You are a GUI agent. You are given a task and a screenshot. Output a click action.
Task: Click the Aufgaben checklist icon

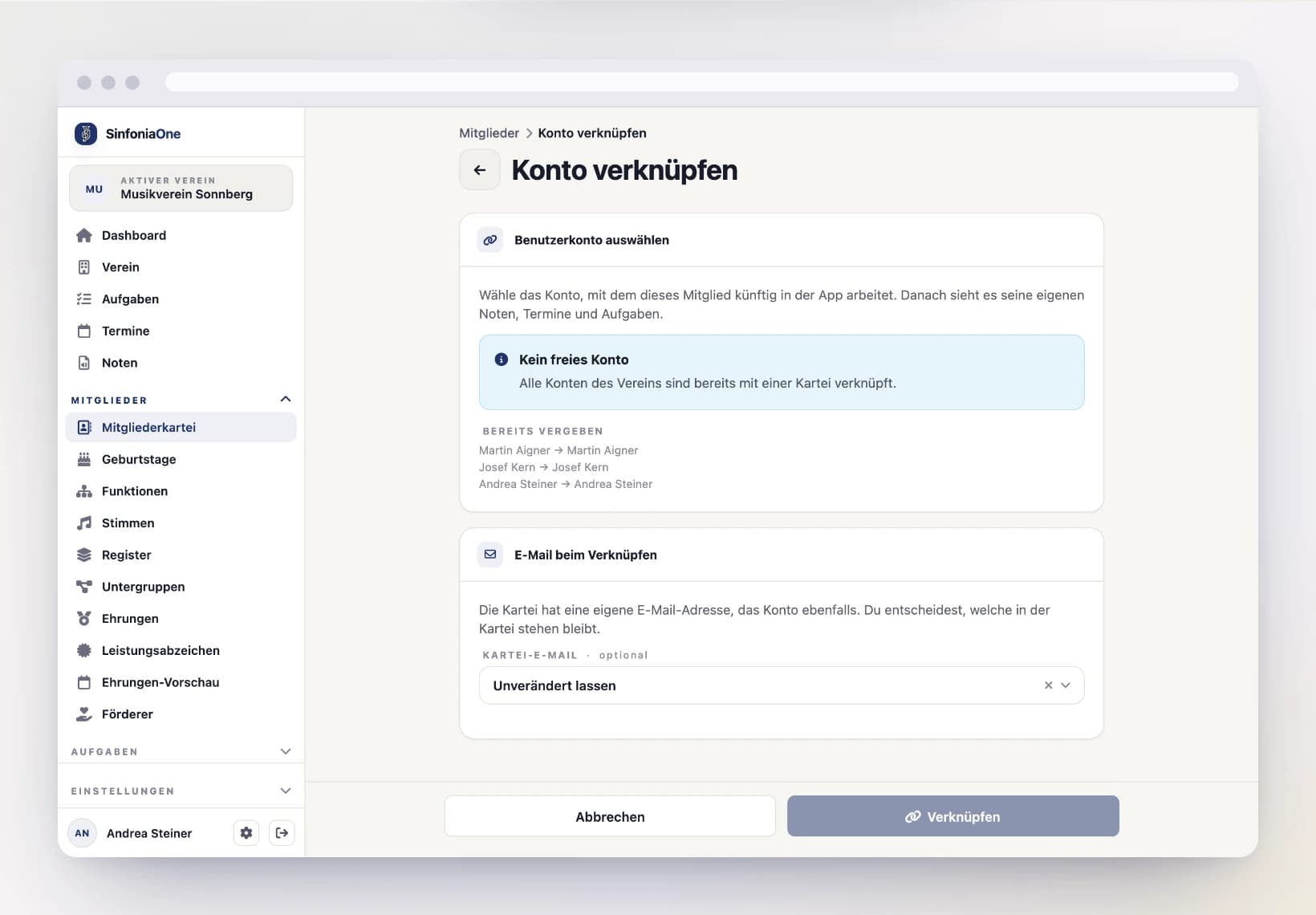click(x=84, y=299)
